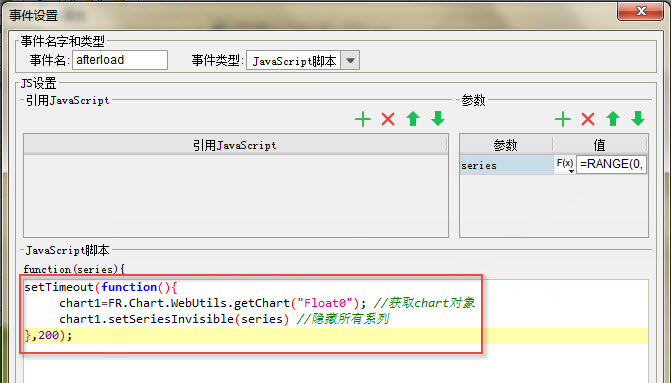Open F(x) formula type selector
The image size is (671, 383).
click(x=564, y=164)
